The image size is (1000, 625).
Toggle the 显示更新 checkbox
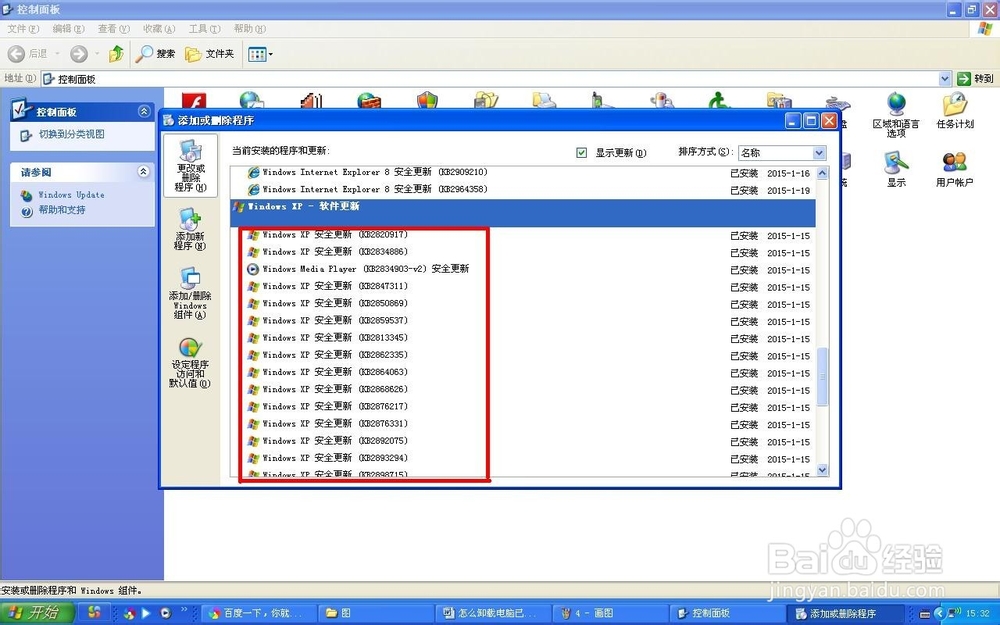581,152
